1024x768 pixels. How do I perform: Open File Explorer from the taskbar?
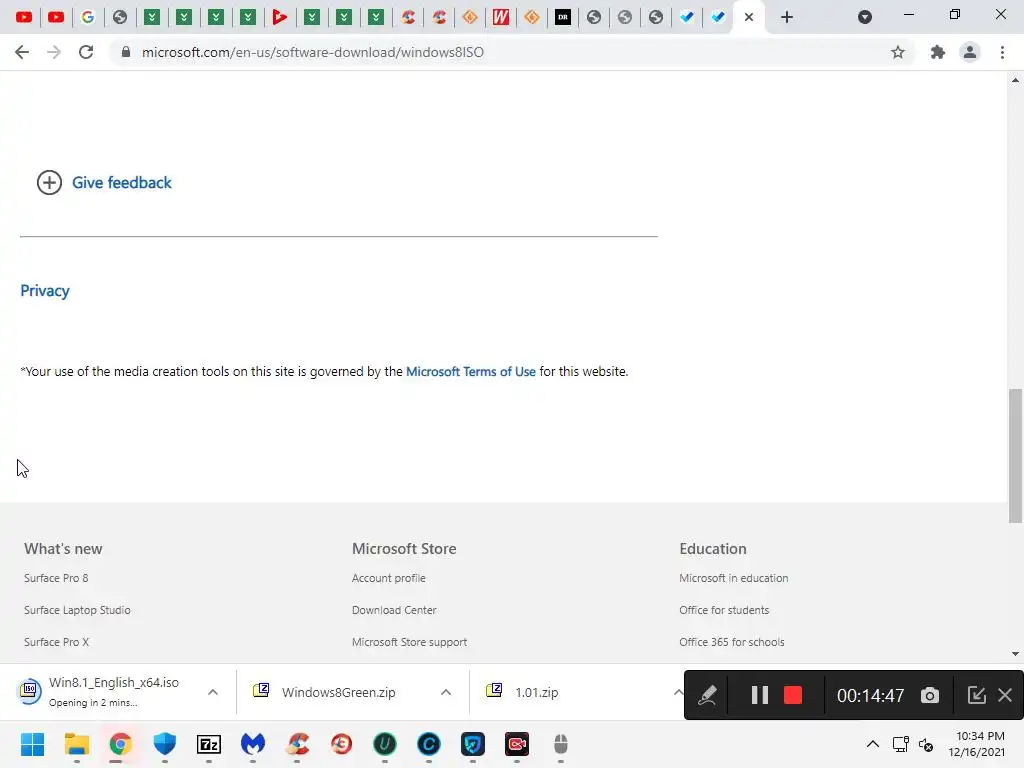tap(76, 744)
